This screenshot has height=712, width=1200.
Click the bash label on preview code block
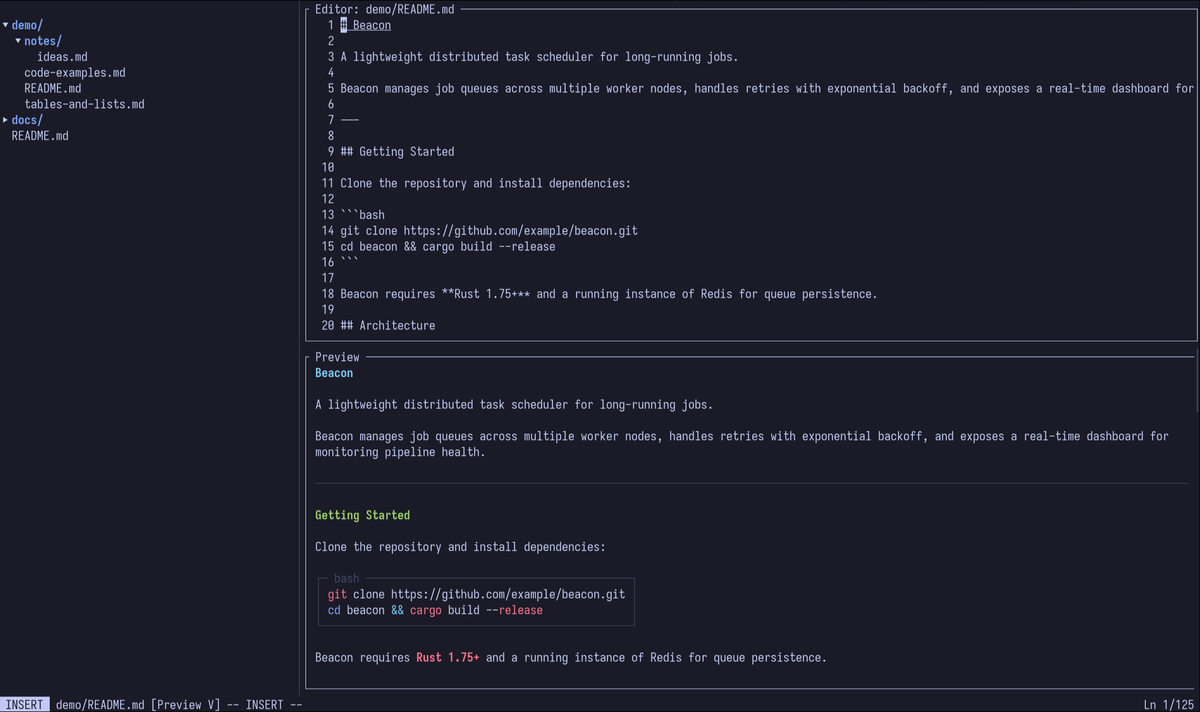(x=346, y=578)
